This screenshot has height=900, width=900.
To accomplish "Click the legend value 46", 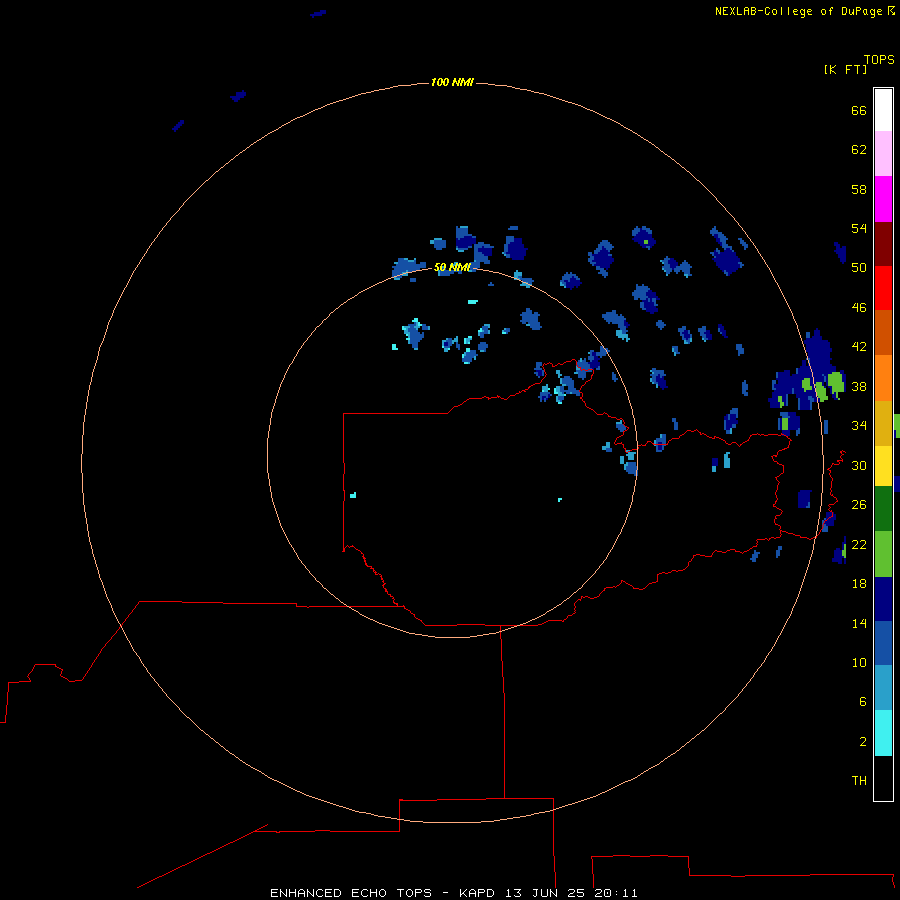I will 859,308.
